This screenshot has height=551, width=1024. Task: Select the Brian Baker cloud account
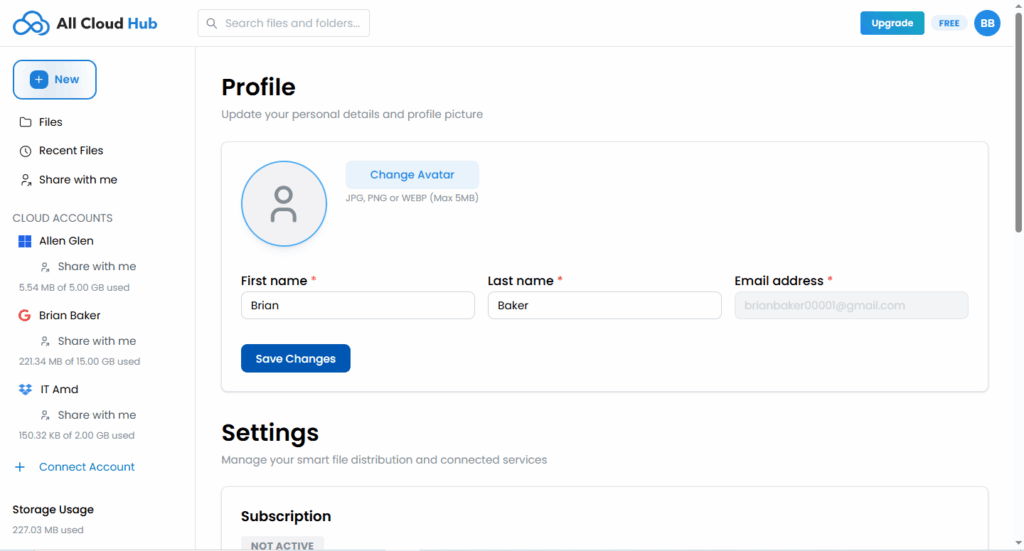click(x=69, y=315)
